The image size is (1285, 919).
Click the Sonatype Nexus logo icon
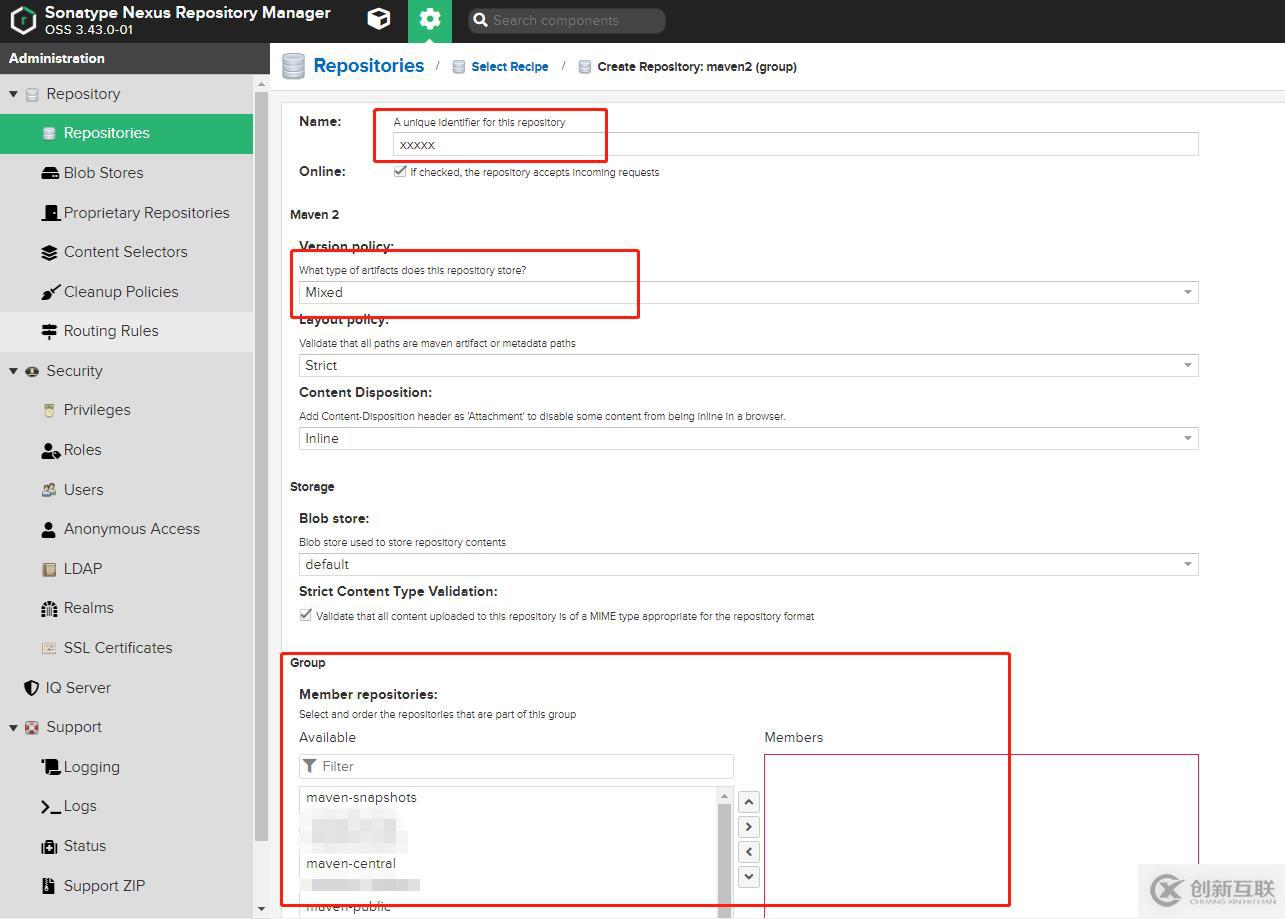(x=23, y=20)
